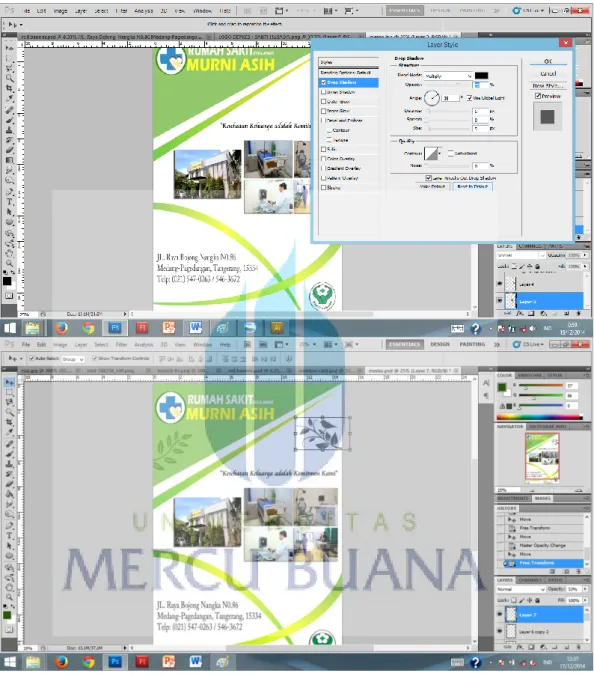Viewport: 594px width, 676px height.
Task: Switch to the Swatches panel tab
Action: (x=530, y=375)
